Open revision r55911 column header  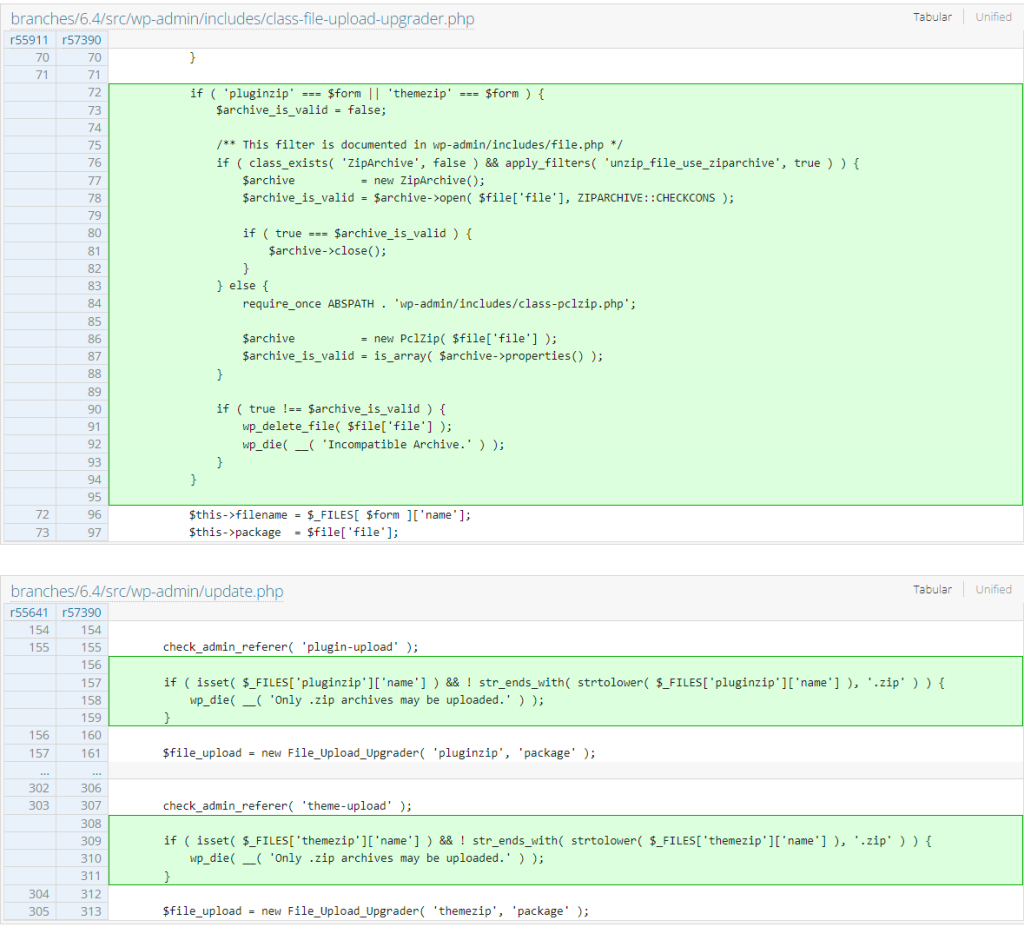(28, 40)
